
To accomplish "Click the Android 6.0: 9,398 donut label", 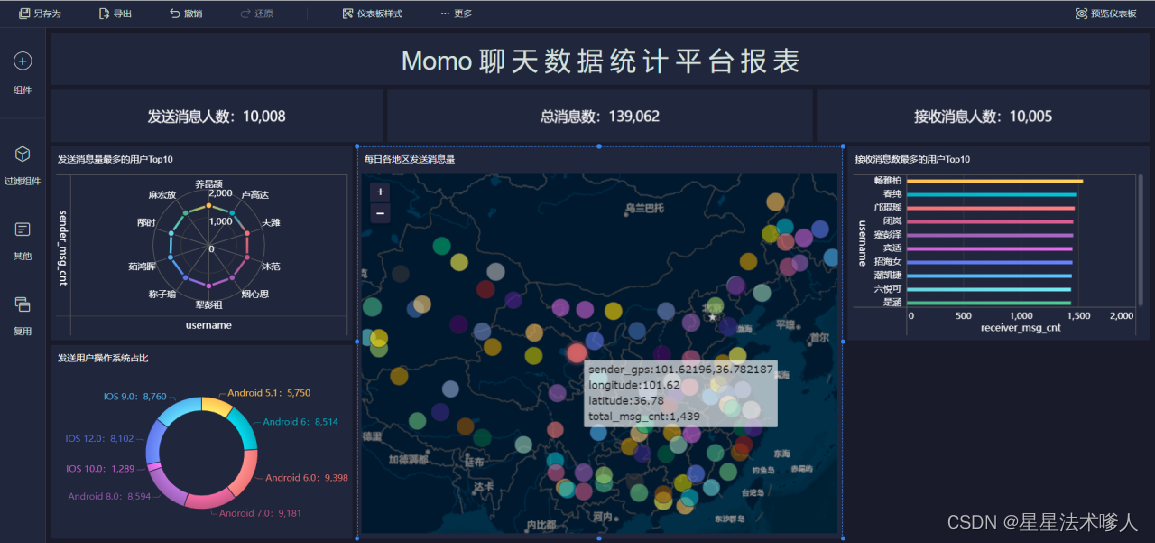I will pyautogui.click(x=306, y=477).
